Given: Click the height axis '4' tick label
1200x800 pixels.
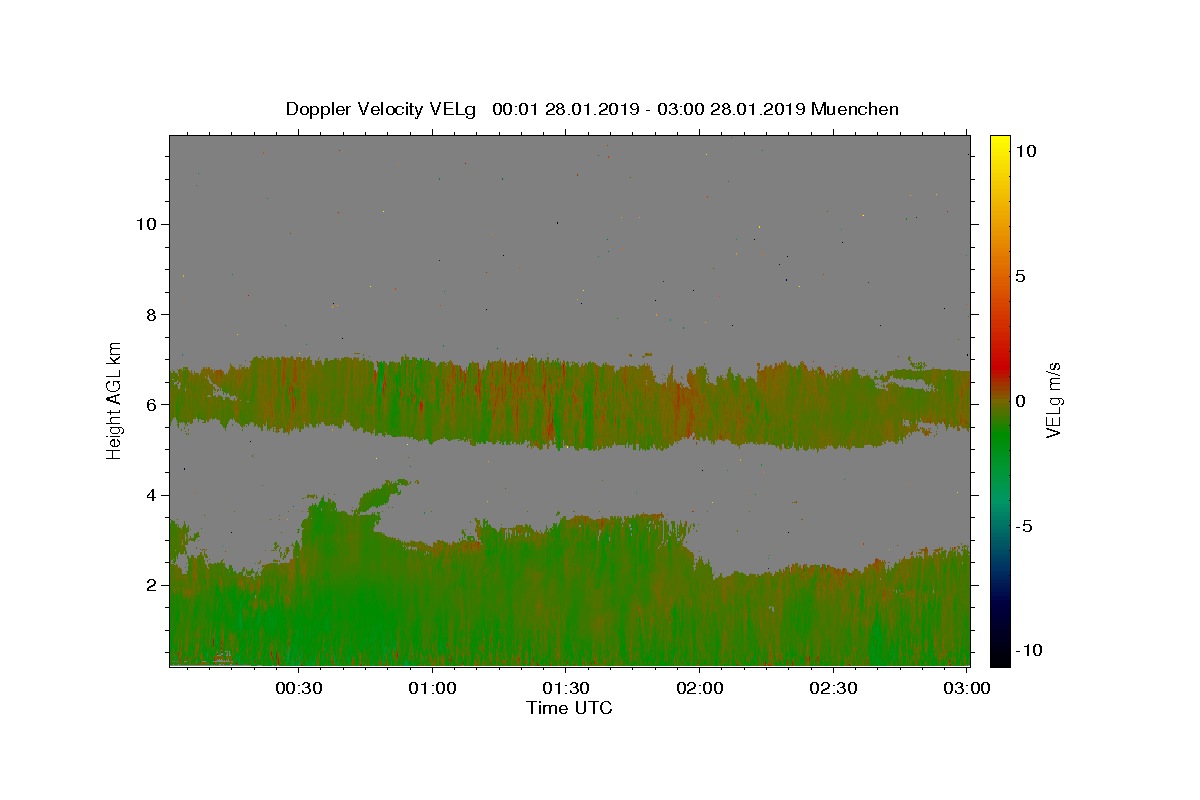Looking at the screenshot, I should click(x=150, y=495).
